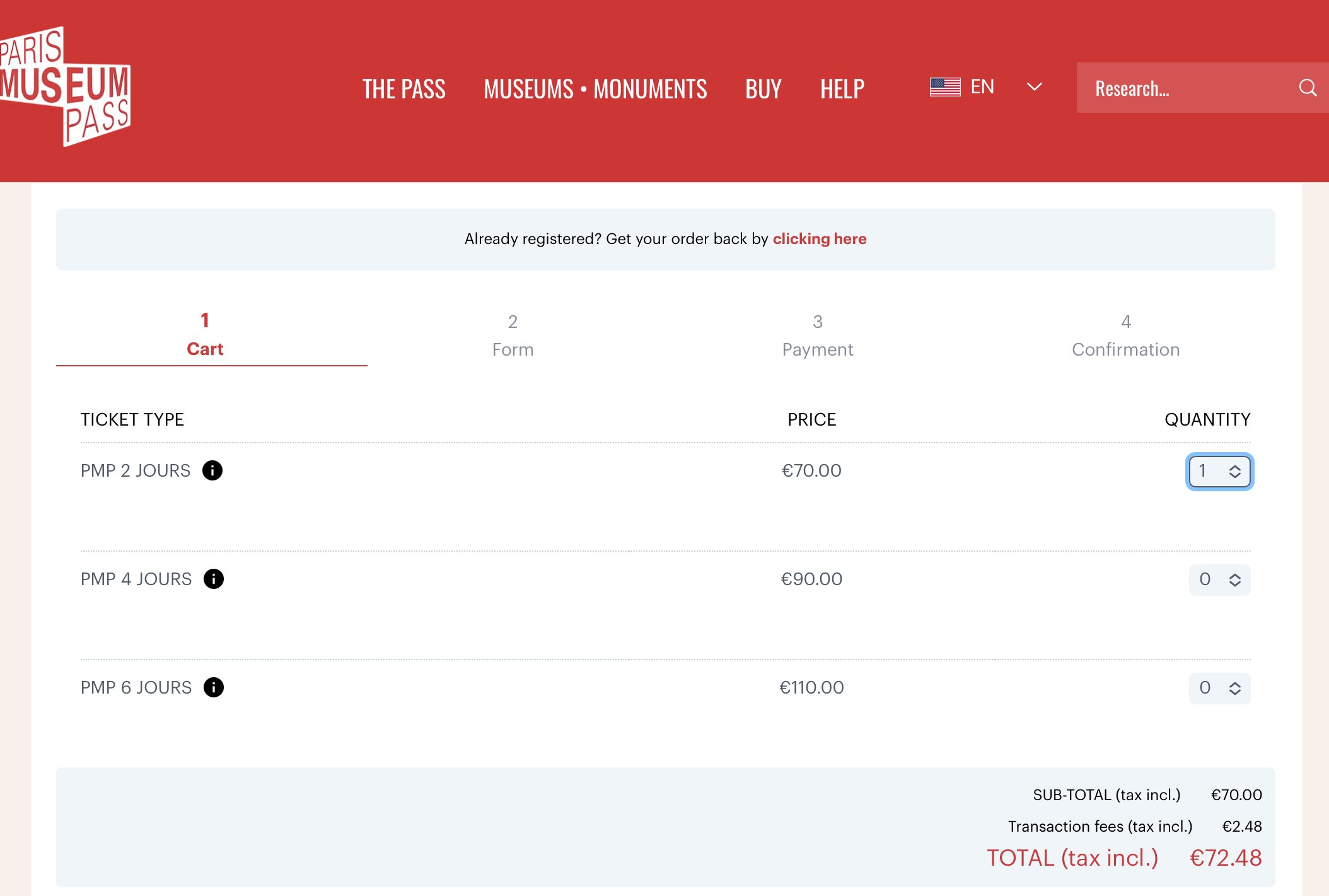Click the US flag language icon

tap(945, 87)
